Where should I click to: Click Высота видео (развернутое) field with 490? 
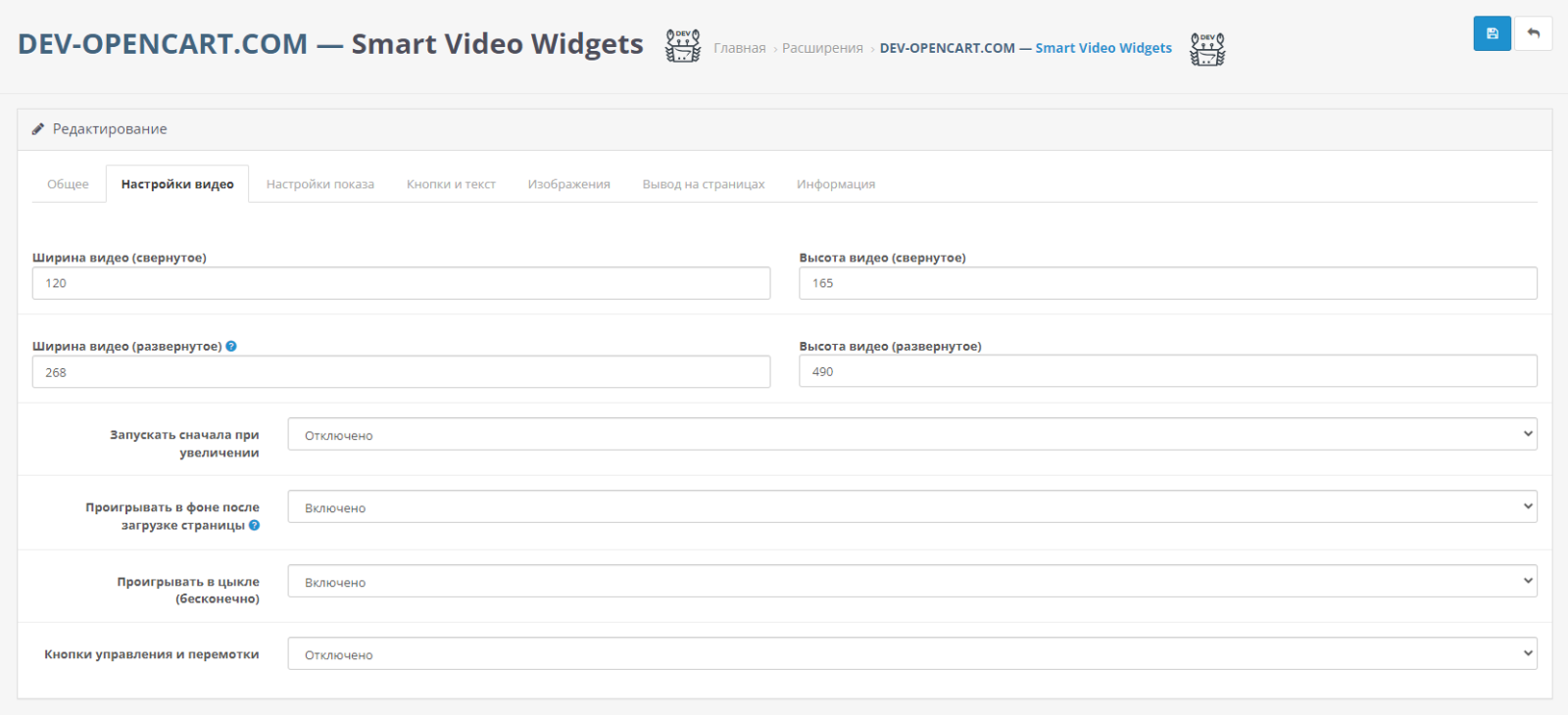[x=1168, y=371]
